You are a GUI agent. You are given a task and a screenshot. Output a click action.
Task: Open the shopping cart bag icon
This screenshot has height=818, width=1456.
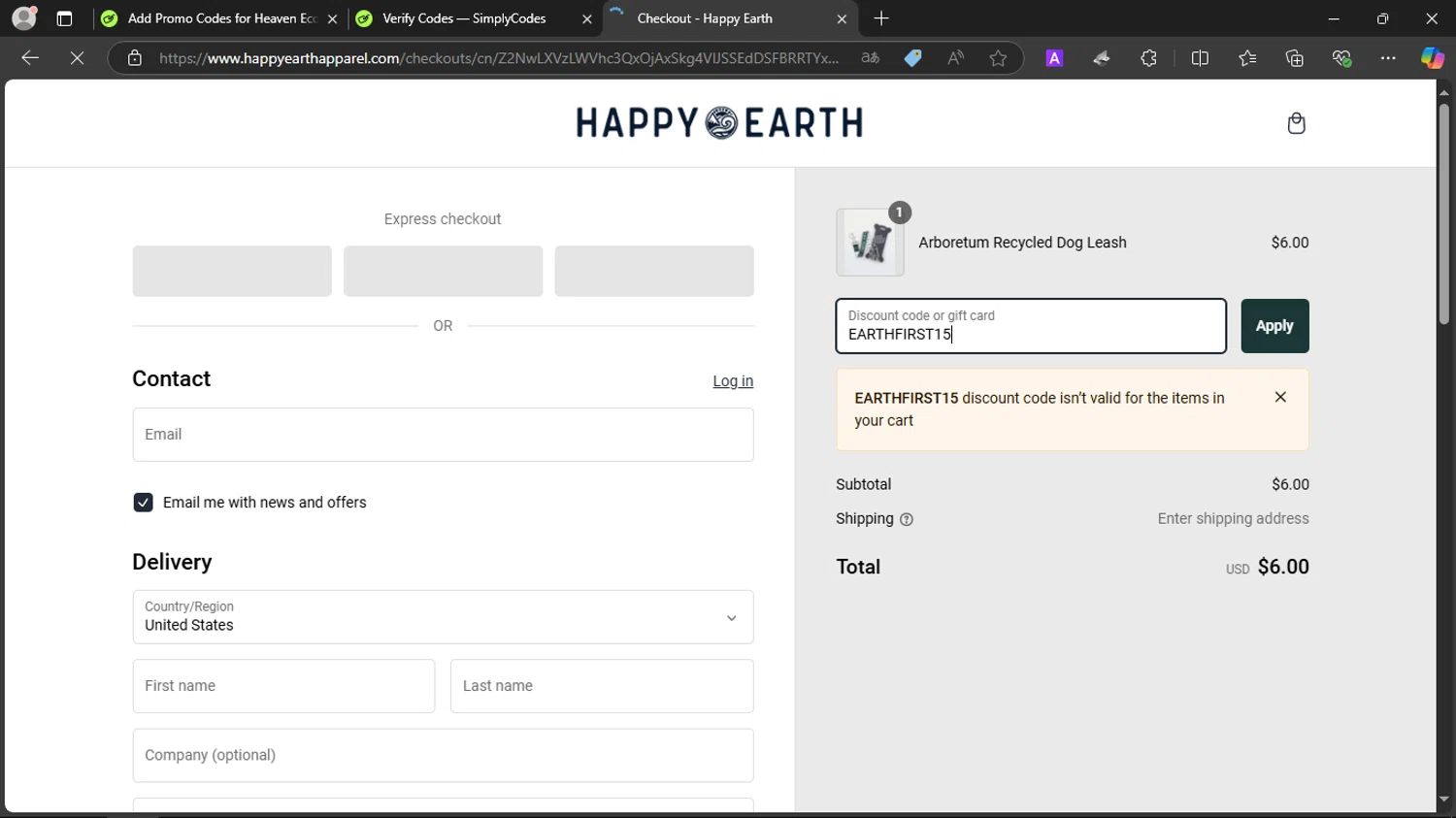[x=1296, y=123]
